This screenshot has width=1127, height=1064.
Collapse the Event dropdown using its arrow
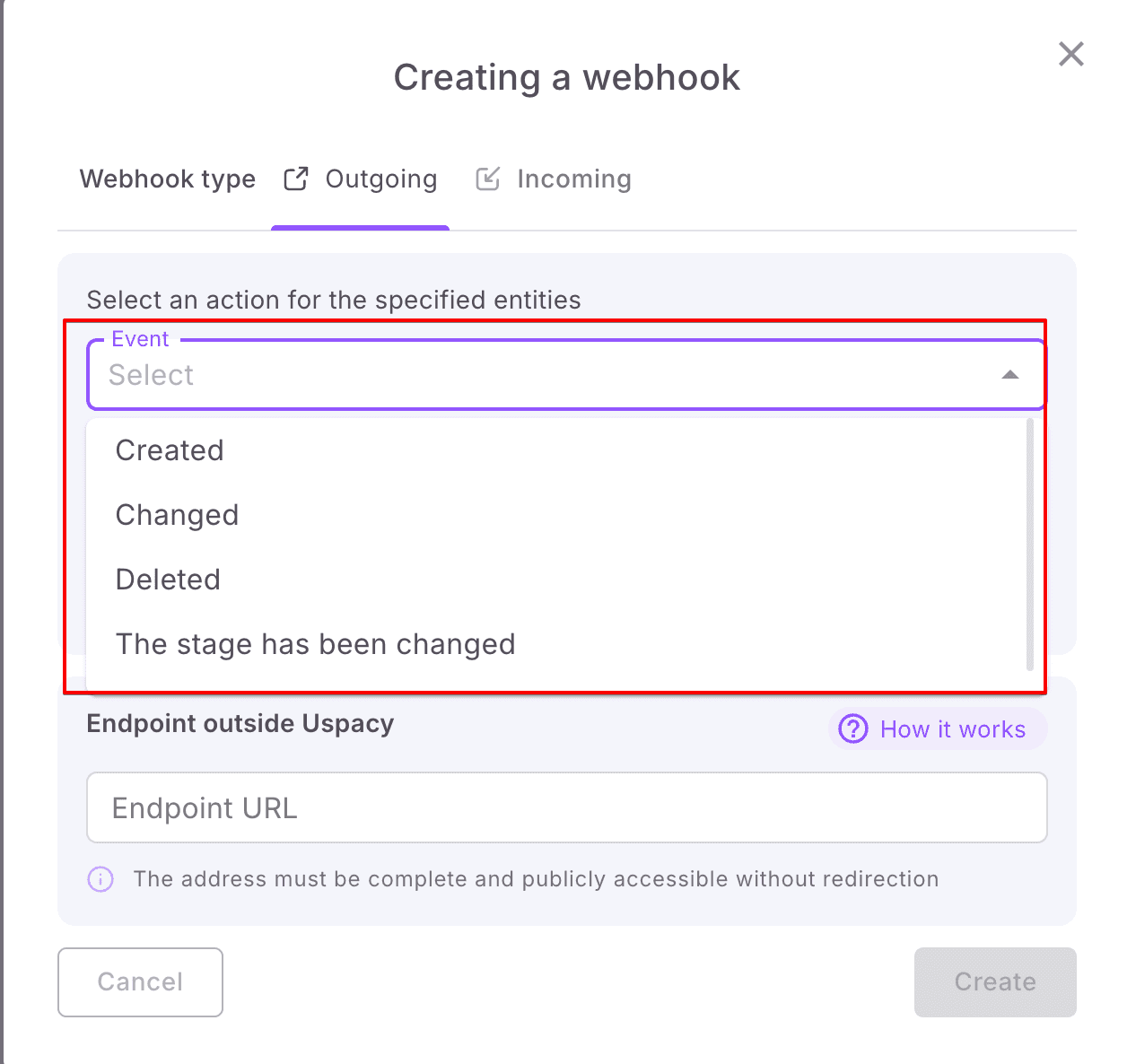tap(1009, 375)
